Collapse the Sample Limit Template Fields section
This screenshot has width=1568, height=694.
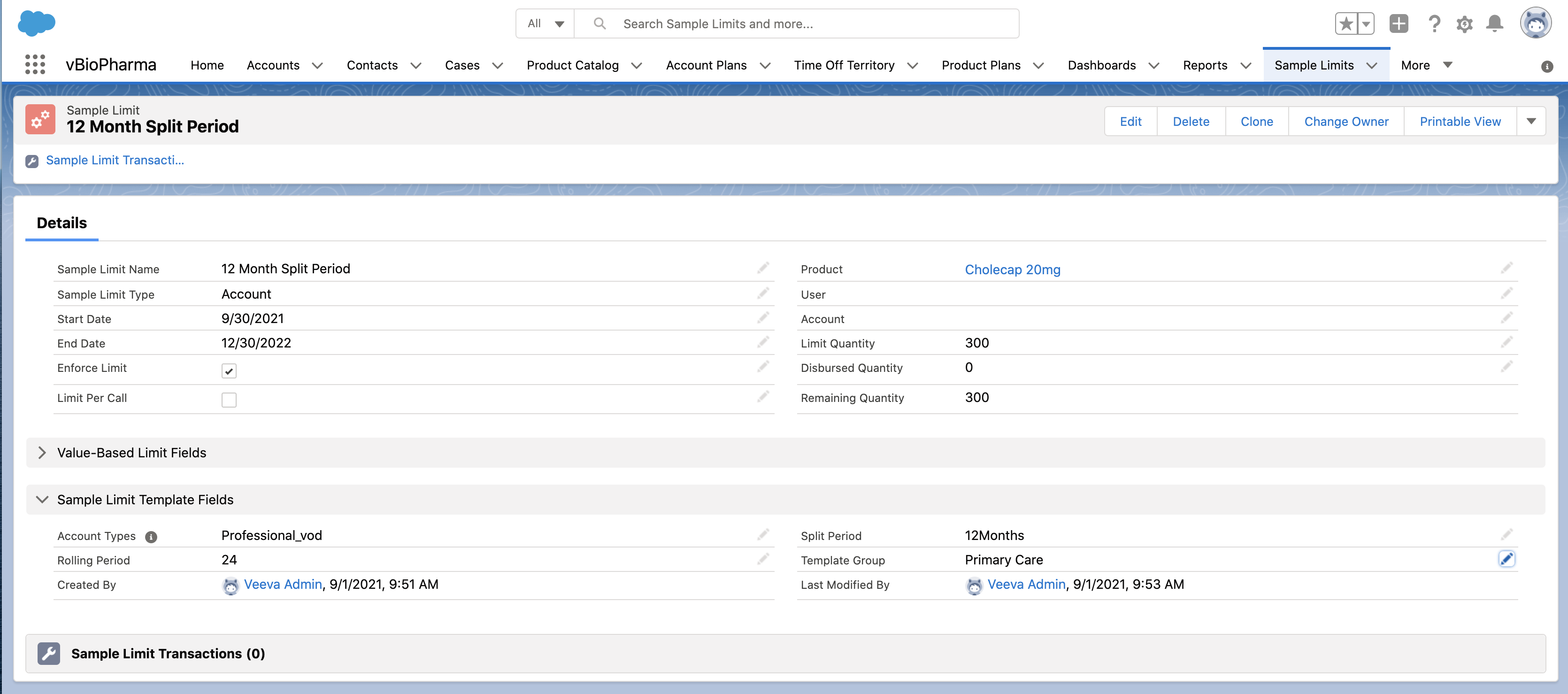[x=42, y=499]
